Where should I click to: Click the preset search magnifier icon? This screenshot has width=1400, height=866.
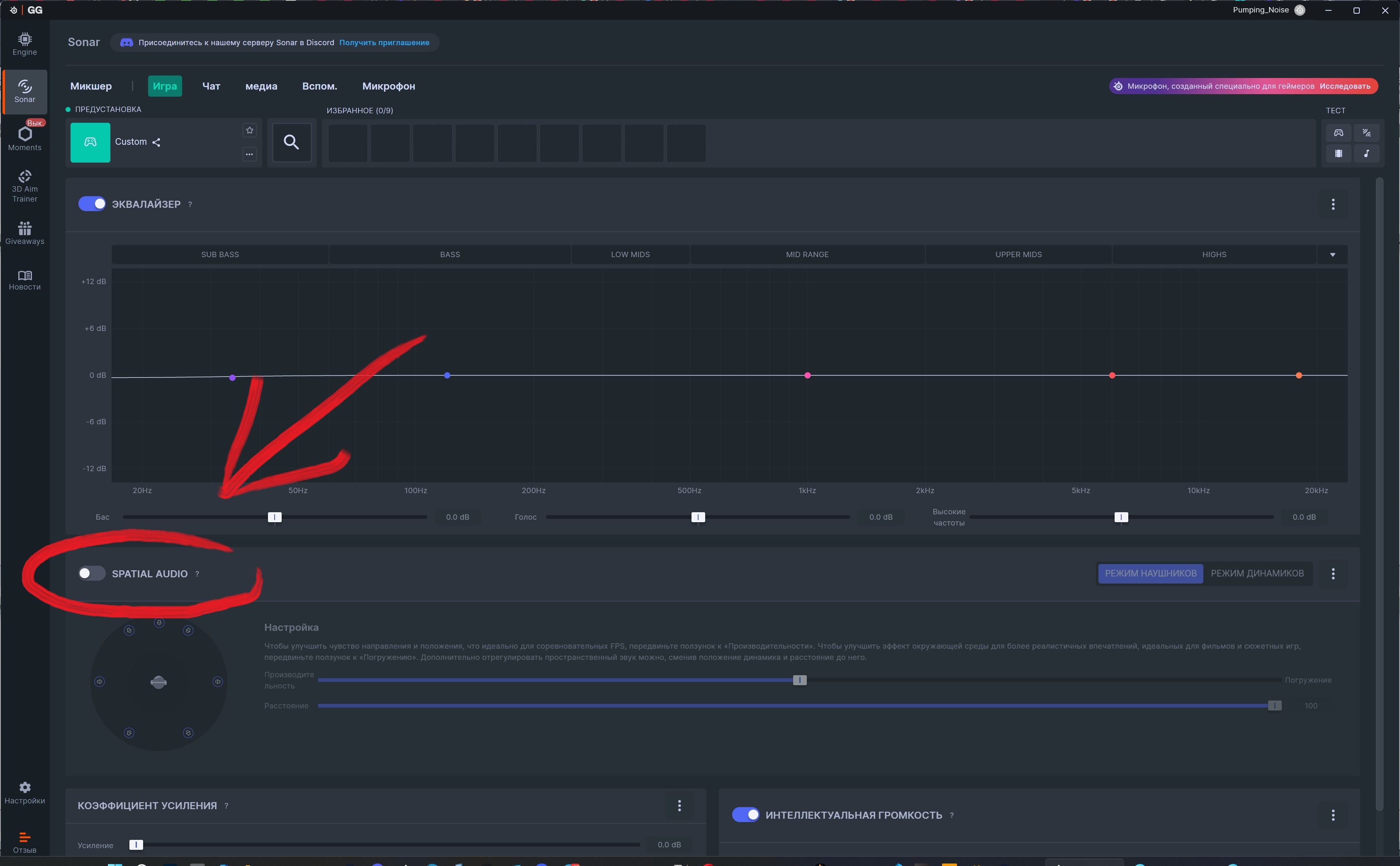click(x=292, y=142)
